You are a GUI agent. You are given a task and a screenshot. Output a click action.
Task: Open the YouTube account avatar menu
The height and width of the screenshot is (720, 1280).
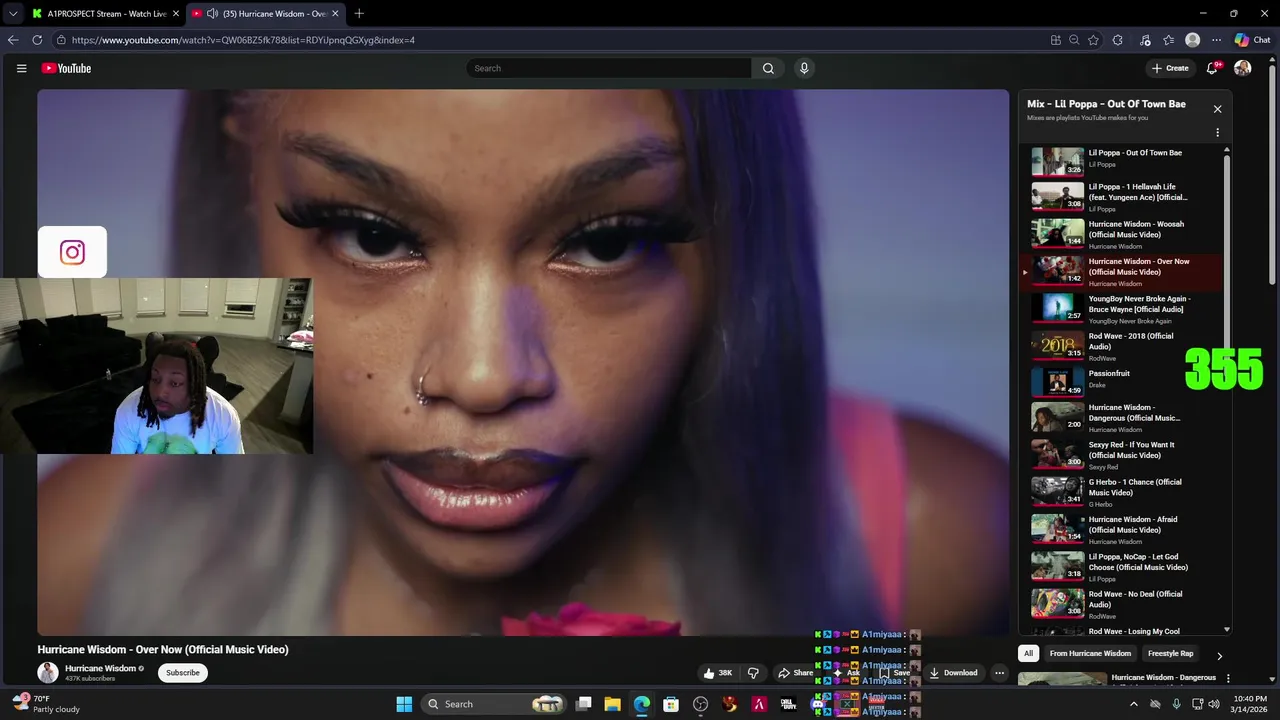(x=1243, y=68)
